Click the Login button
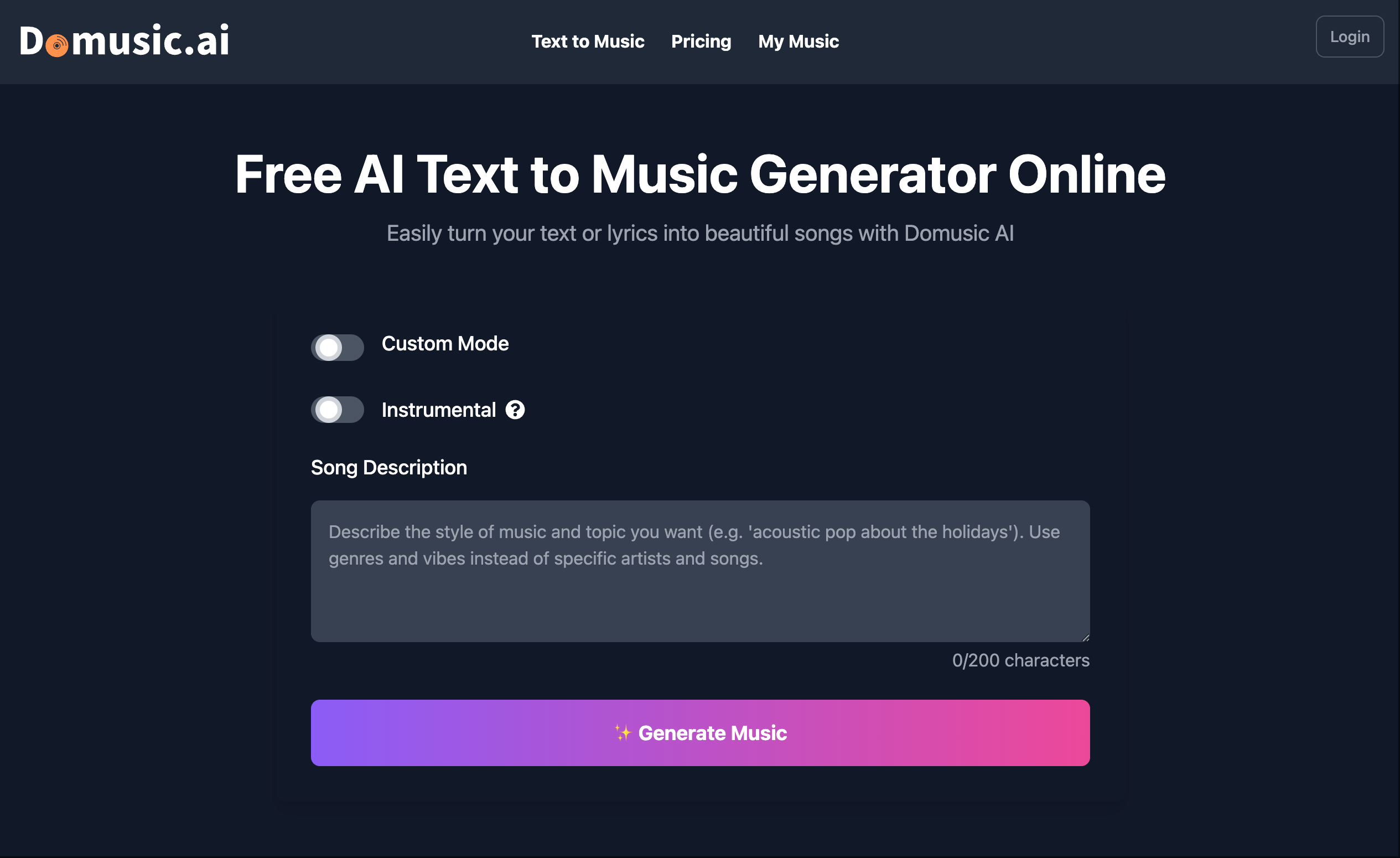 [1350, 37]
